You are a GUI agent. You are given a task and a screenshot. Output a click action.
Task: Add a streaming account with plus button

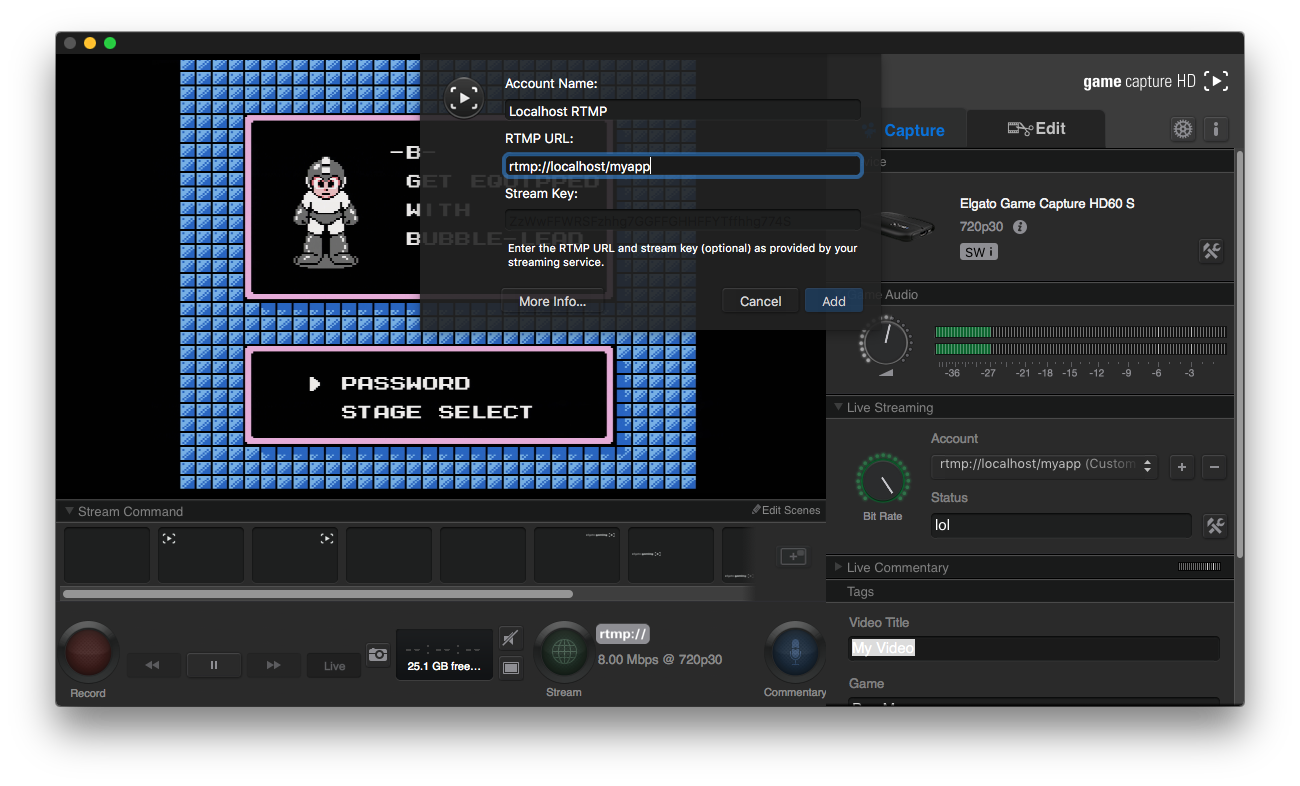(x=1182, y=467)
